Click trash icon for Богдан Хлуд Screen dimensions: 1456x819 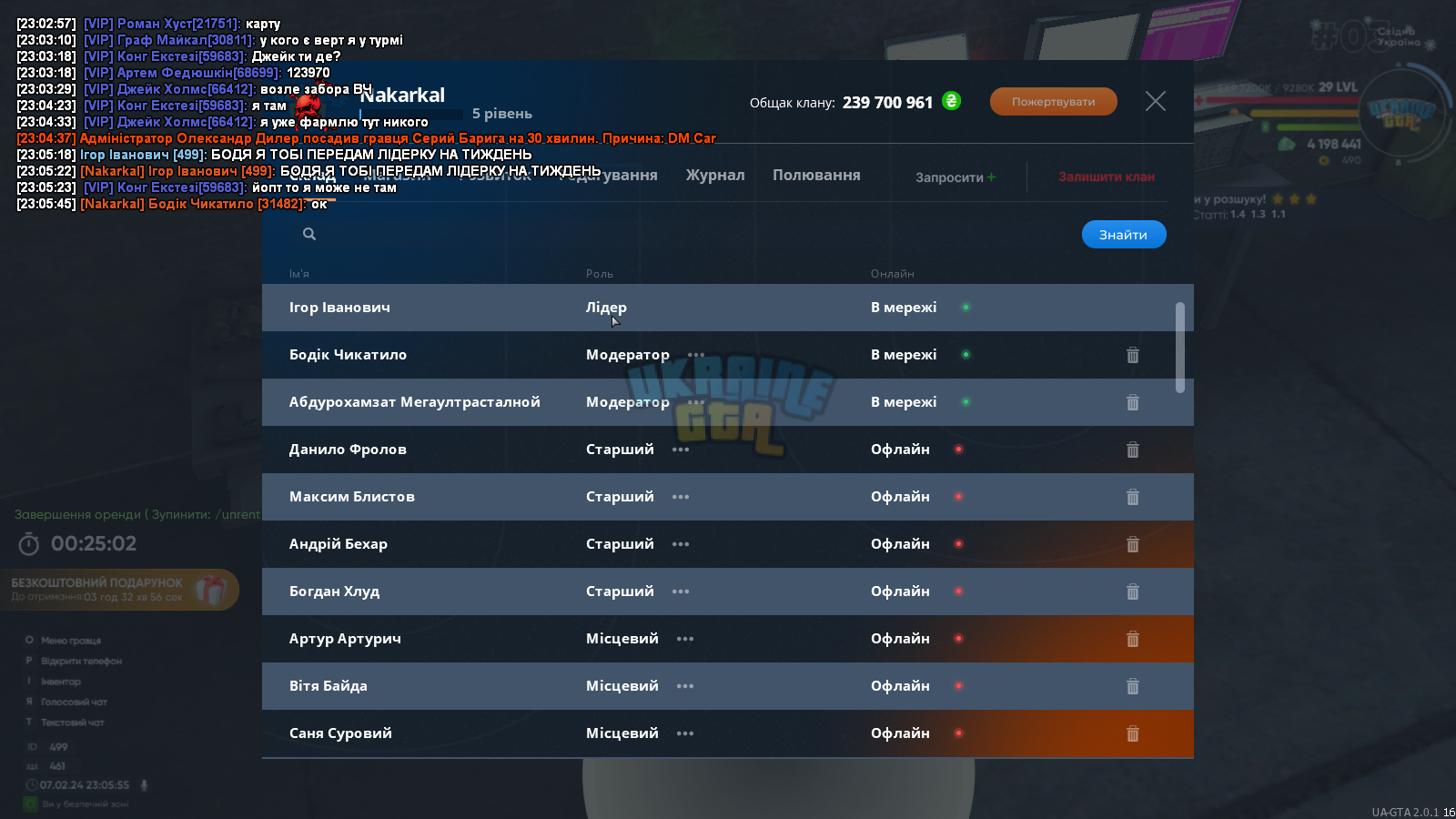1133,591
